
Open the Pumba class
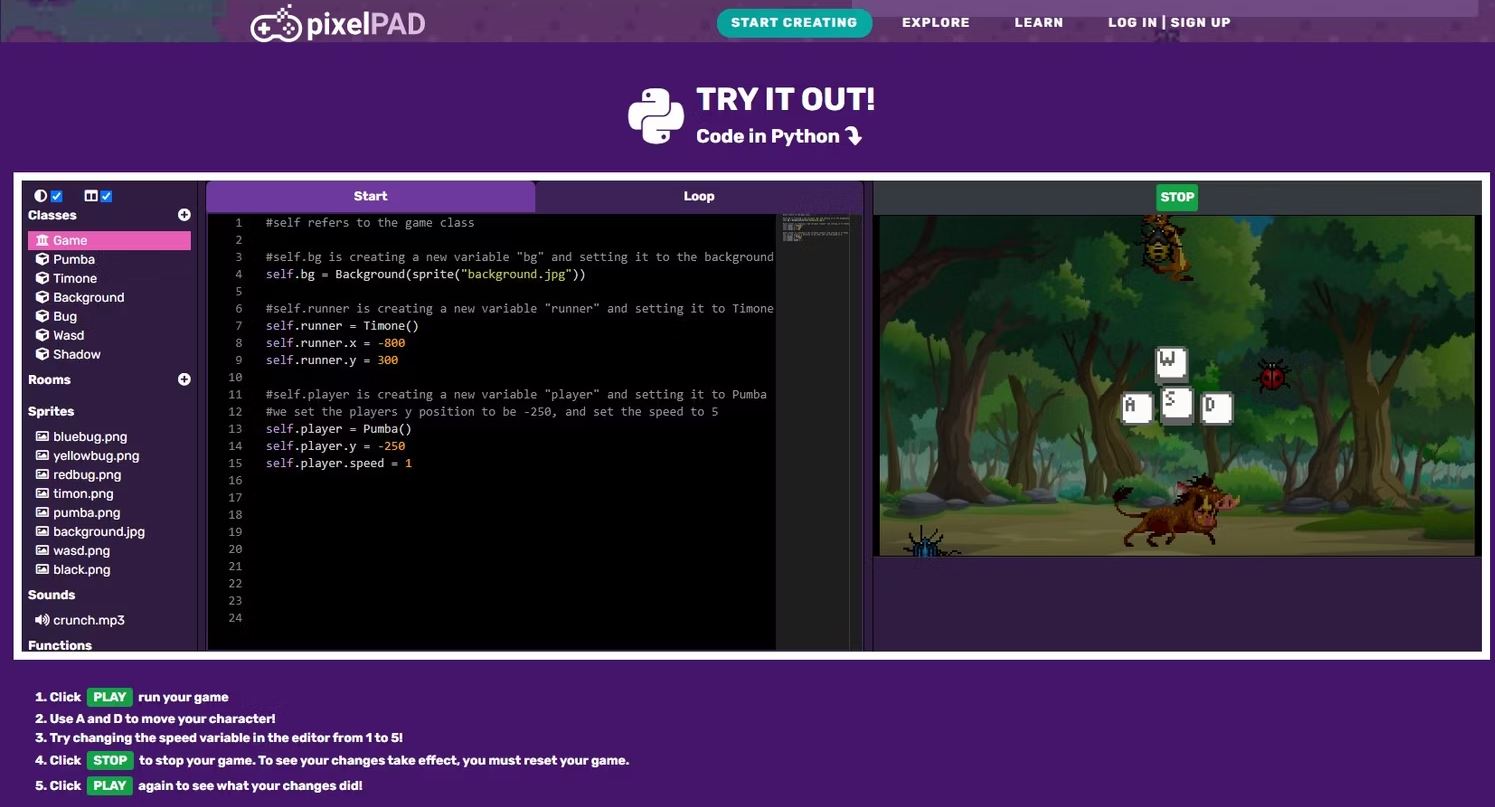point(74,259)
